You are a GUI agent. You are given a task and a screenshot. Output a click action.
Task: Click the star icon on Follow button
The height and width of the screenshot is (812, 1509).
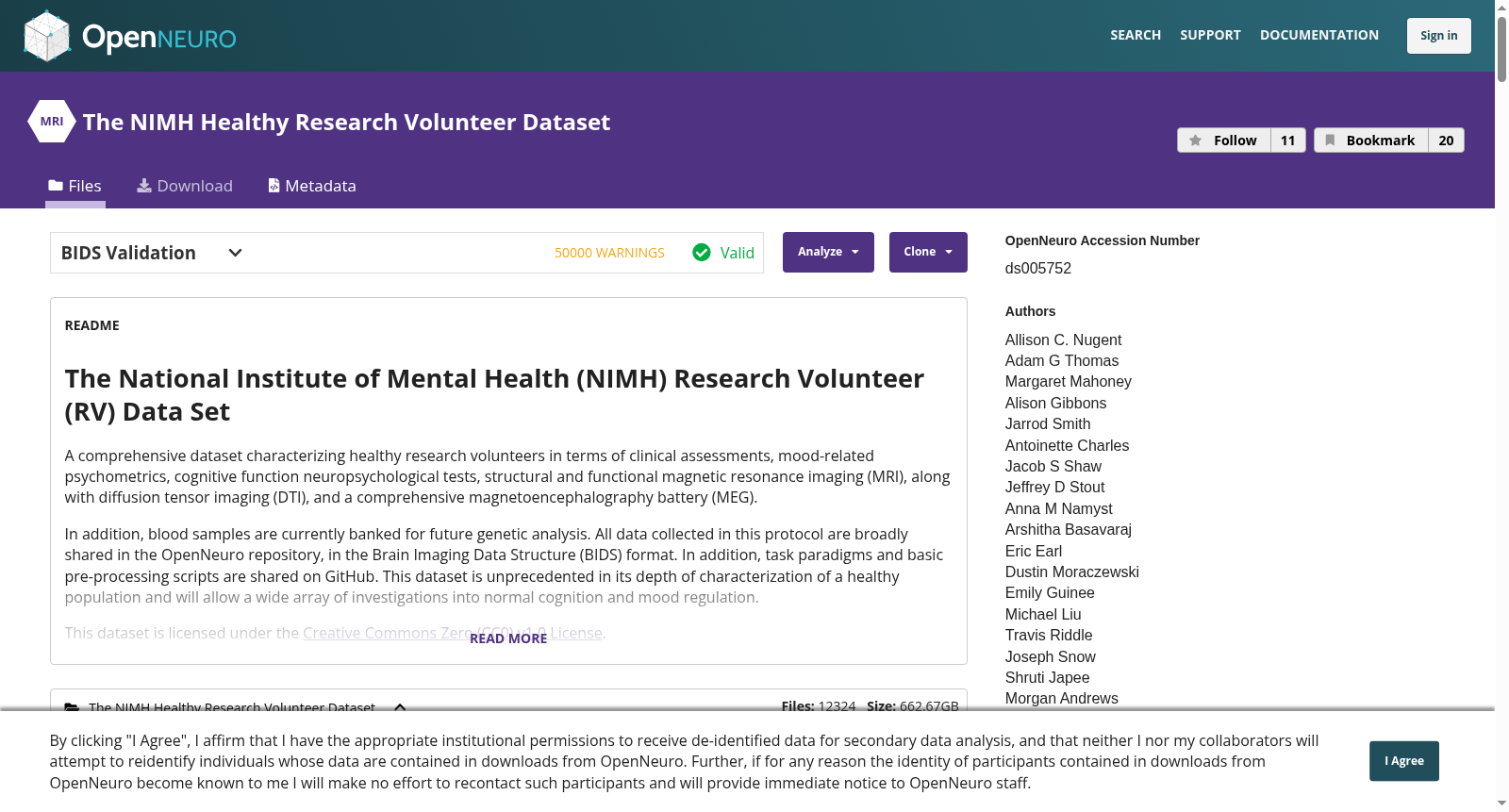[x=1195, y=141]
